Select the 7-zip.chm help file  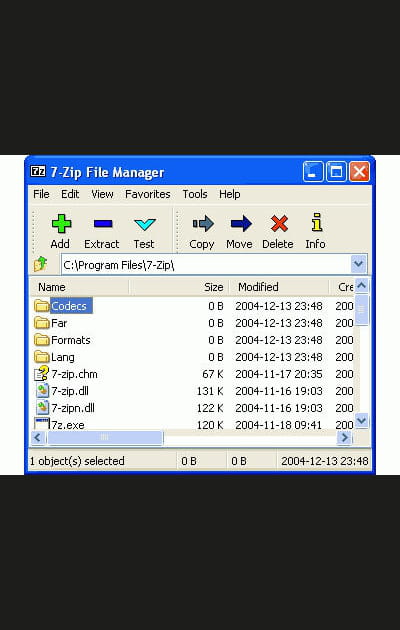66,374
